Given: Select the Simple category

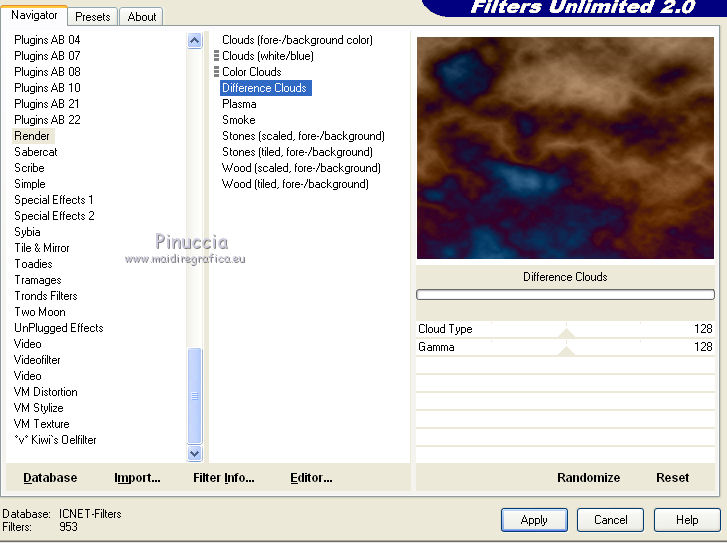Looking at the screenshot, I should point(30,184).
